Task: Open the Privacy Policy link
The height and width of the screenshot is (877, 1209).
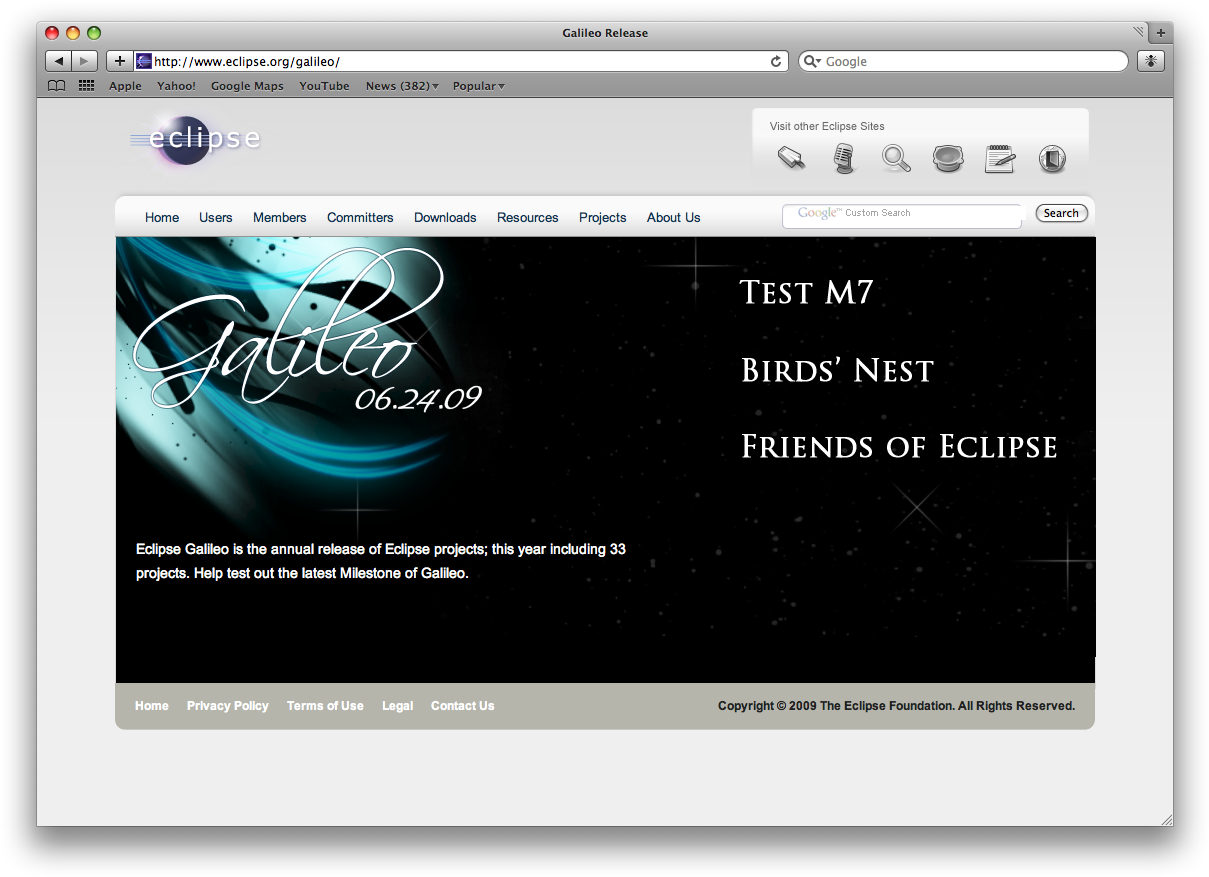Action: (x=227, y=706)
